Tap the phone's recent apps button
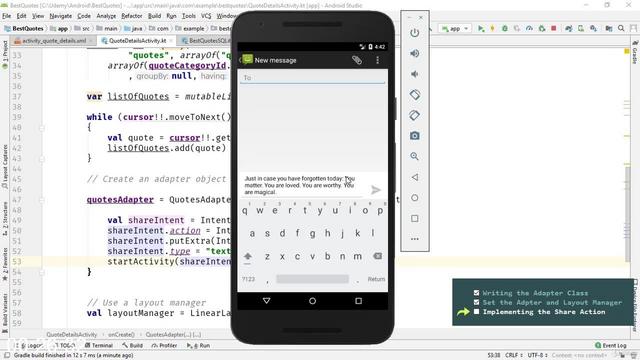Viewport: 640px width, 360px height. [358, 301]
